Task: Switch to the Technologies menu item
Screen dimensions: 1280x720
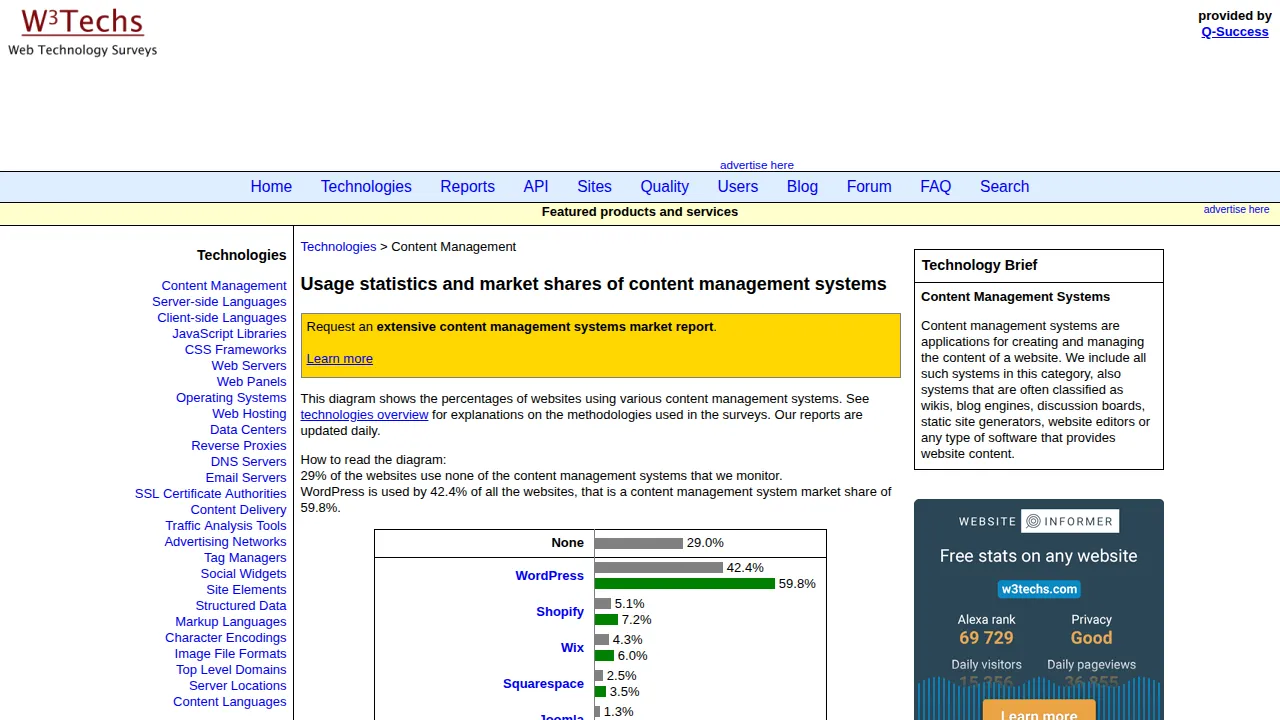Action: pos(366,187)
